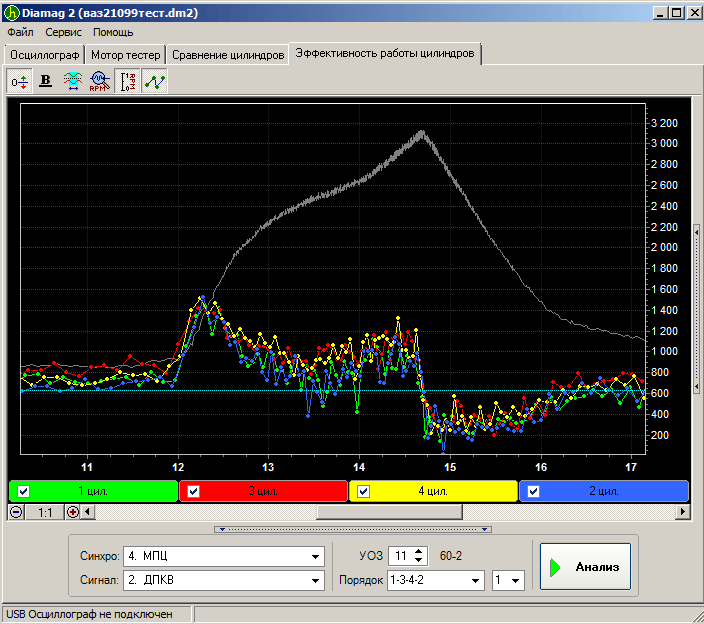Image resolution: width=704 pixels, height=624 pixels.
Task: Open the Синхро dropdown
Action: [x=315, y=557]
